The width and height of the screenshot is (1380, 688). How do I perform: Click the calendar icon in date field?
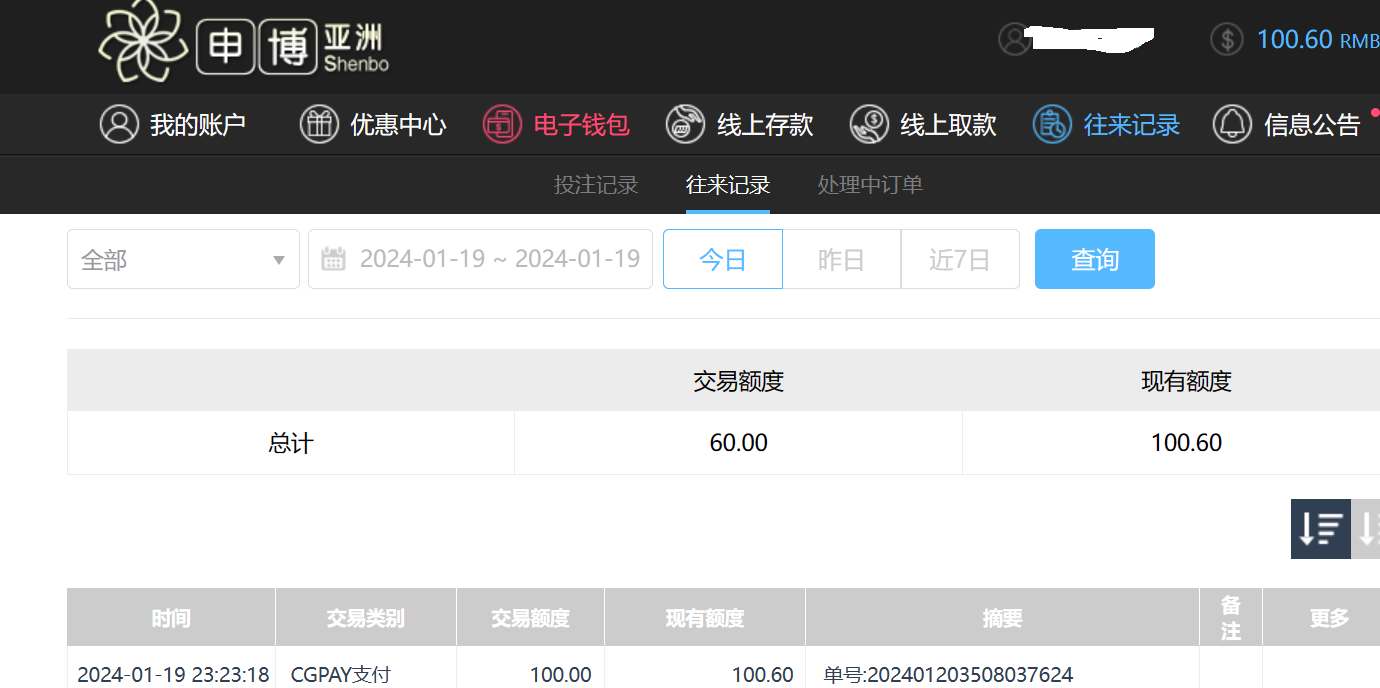point(334,259)
